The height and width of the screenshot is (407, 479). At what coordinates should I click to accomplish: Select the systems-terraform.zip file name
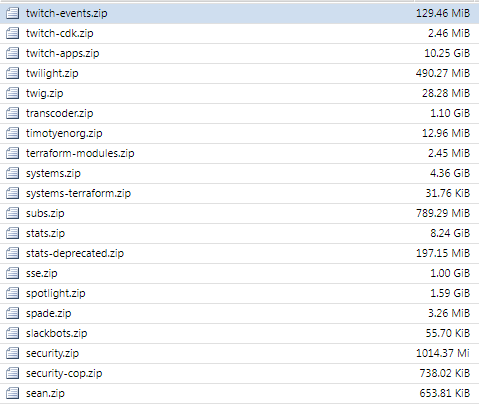point(78,193)
